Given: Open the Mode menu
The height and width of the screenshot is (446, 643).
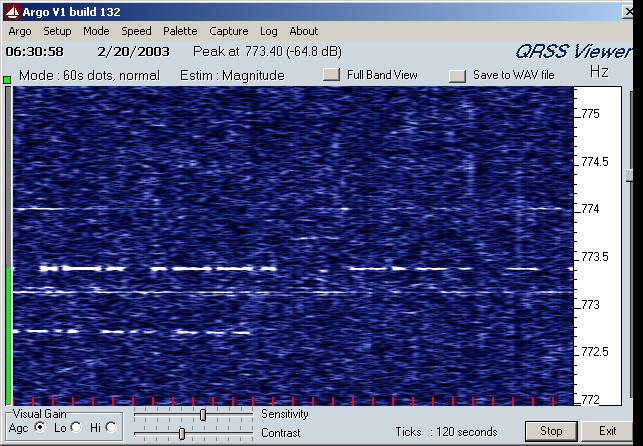Looking at the screenshot, I should (96, 31).
